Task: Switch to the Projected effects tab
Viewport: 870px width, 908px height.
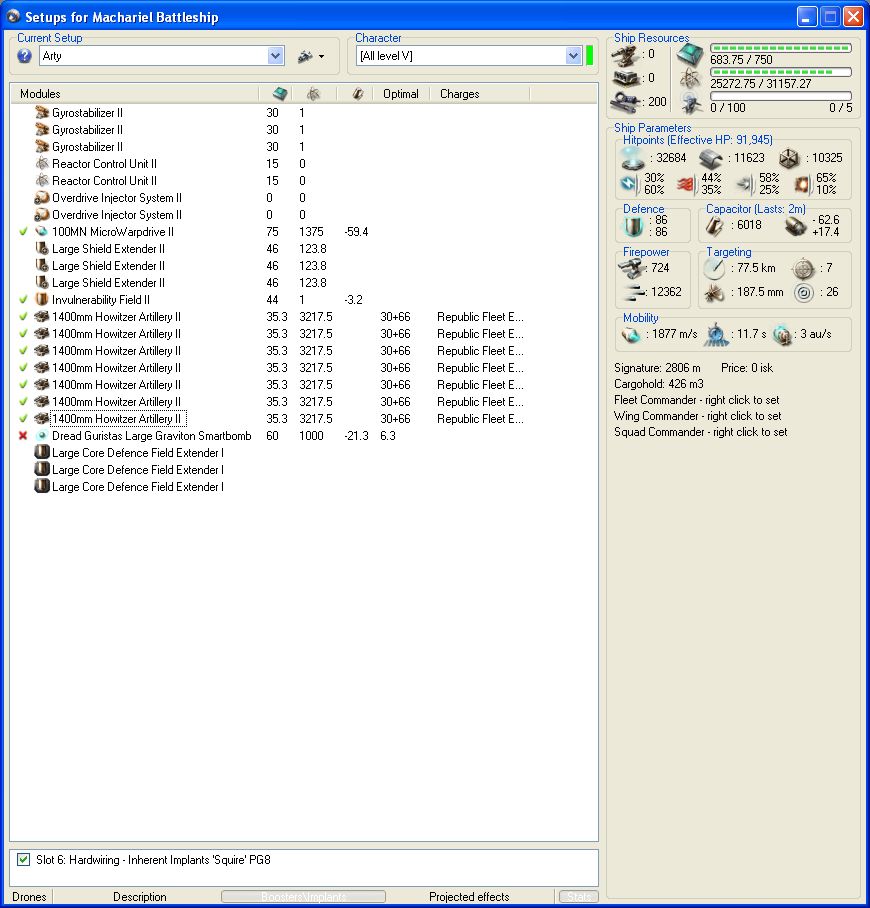Action: coord(469,896)
